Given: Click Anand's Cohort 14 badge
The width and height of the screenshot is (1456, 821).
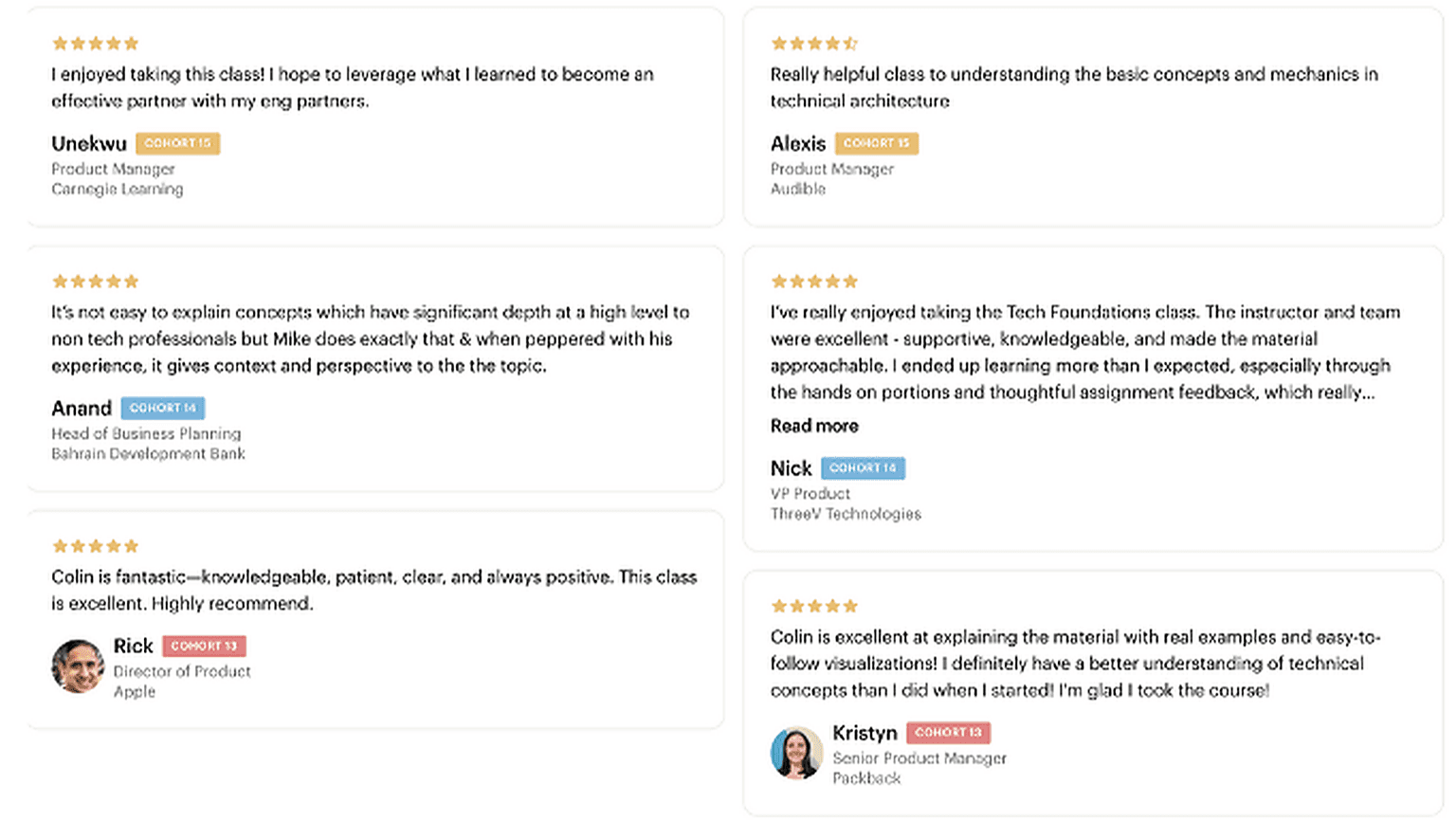Looking at the screenshot, I should pyautogui.click(x=162, y=408).
